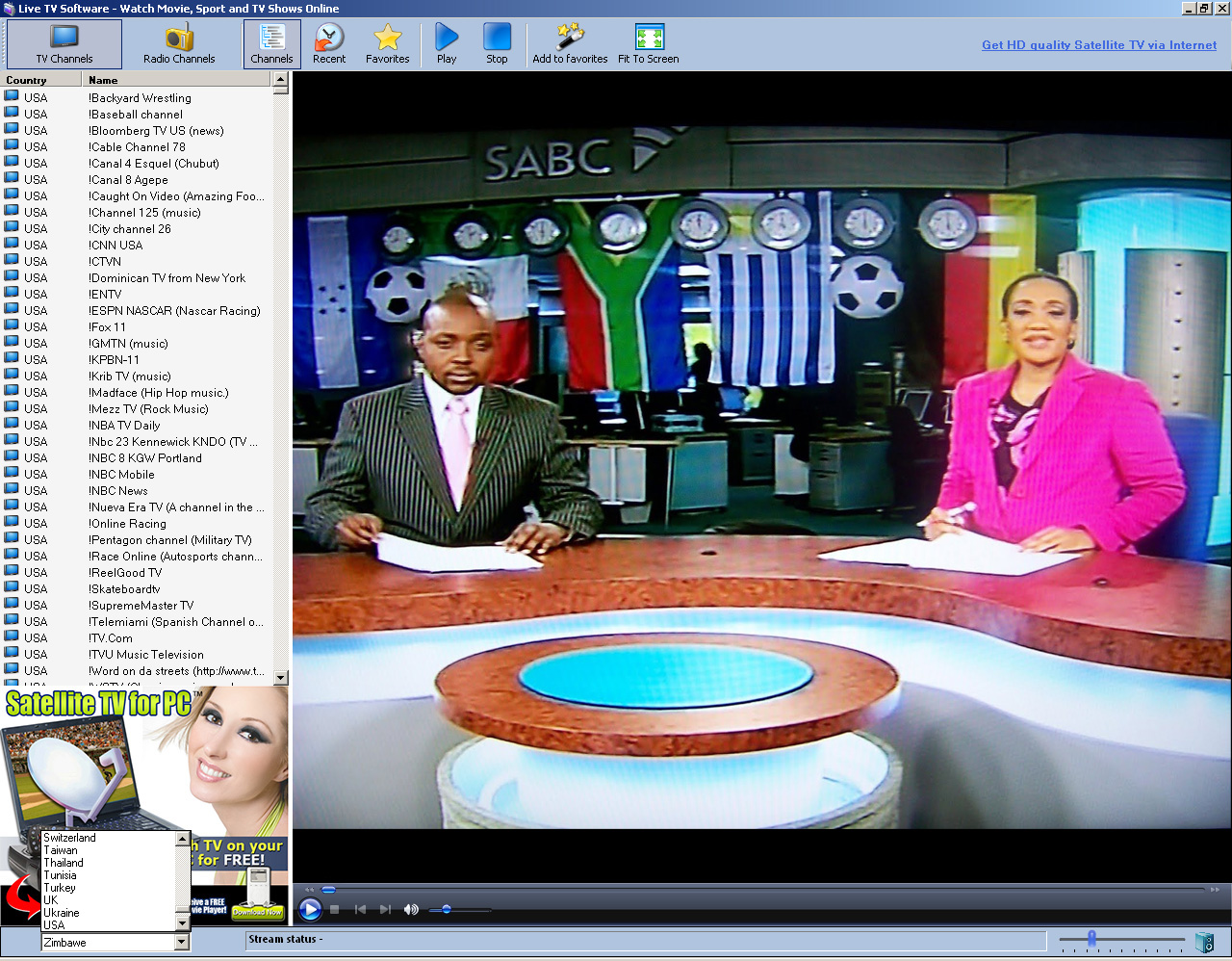Image resolution: width=1232 pixels, height=961 pixels.
Task: Open the Radio Channels section
Action: point(179,44)
